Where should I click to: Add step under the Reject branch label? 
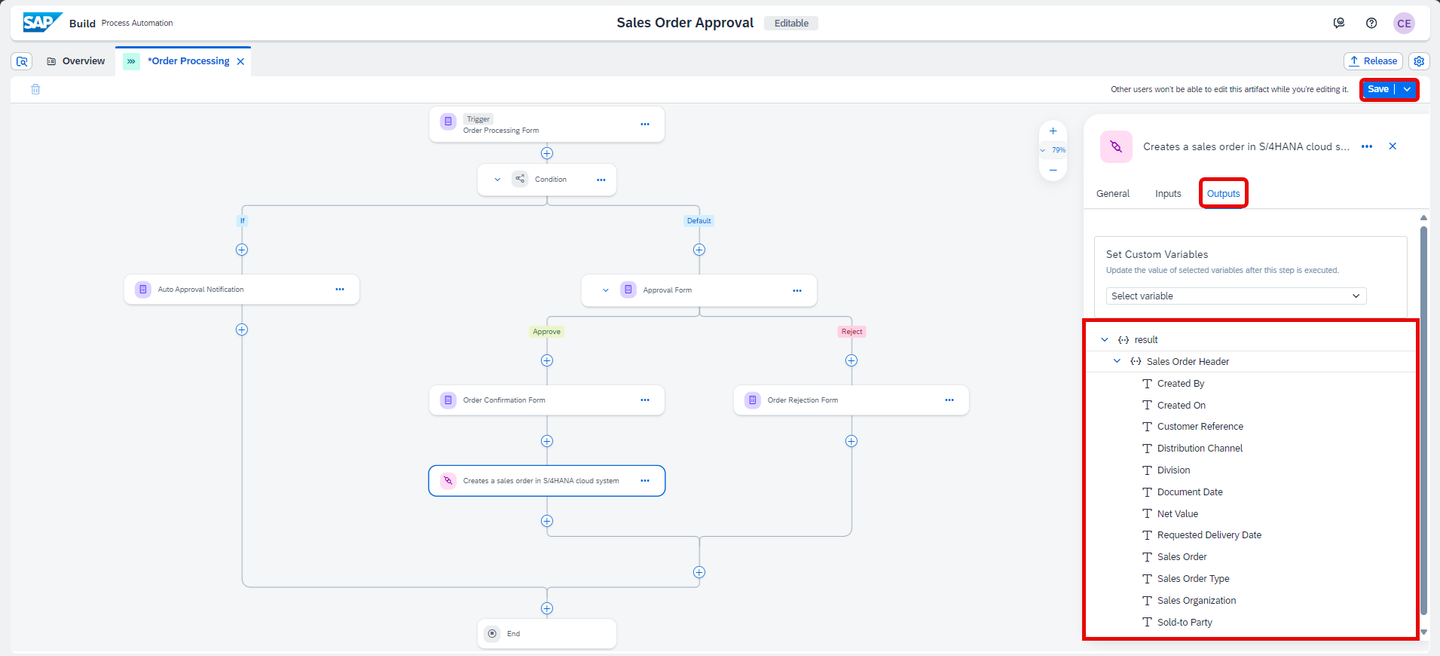coord(851,361)
